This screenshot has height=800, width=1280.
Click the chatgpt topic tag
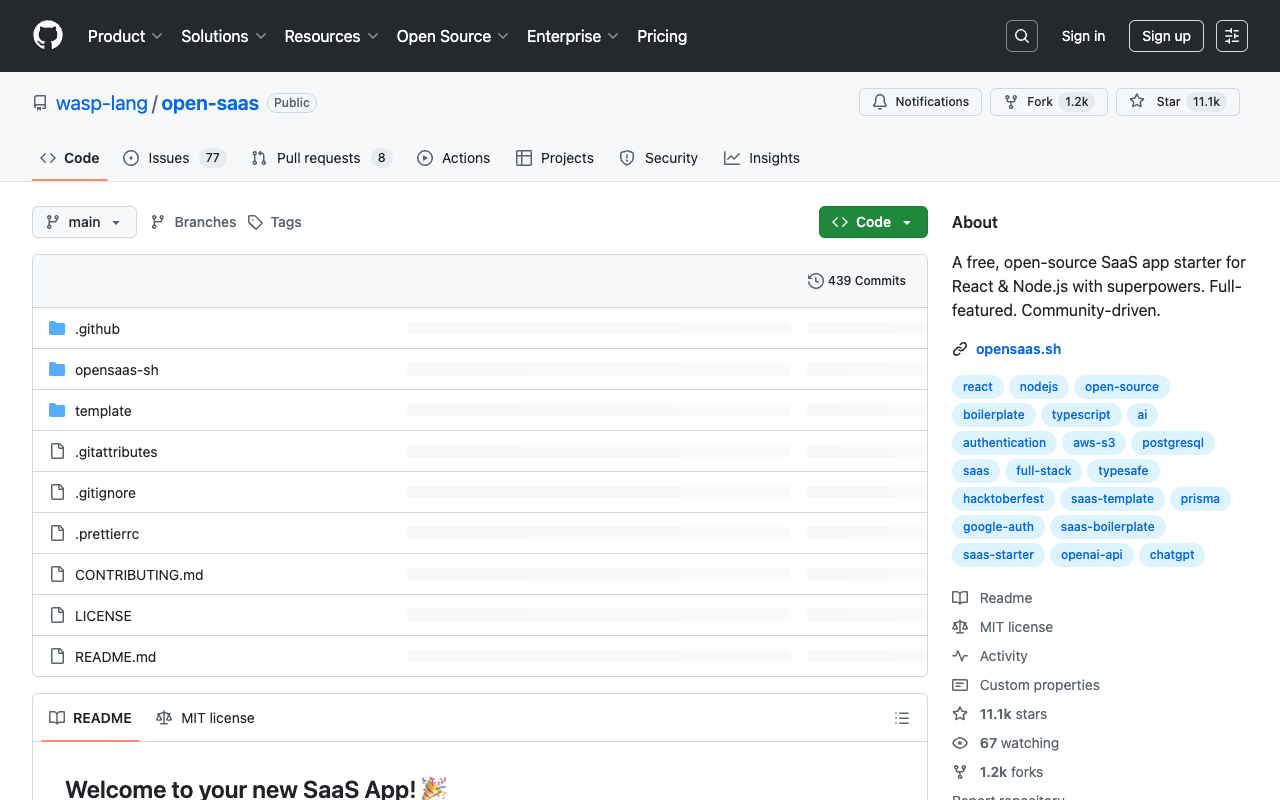tap(1172, 555)
